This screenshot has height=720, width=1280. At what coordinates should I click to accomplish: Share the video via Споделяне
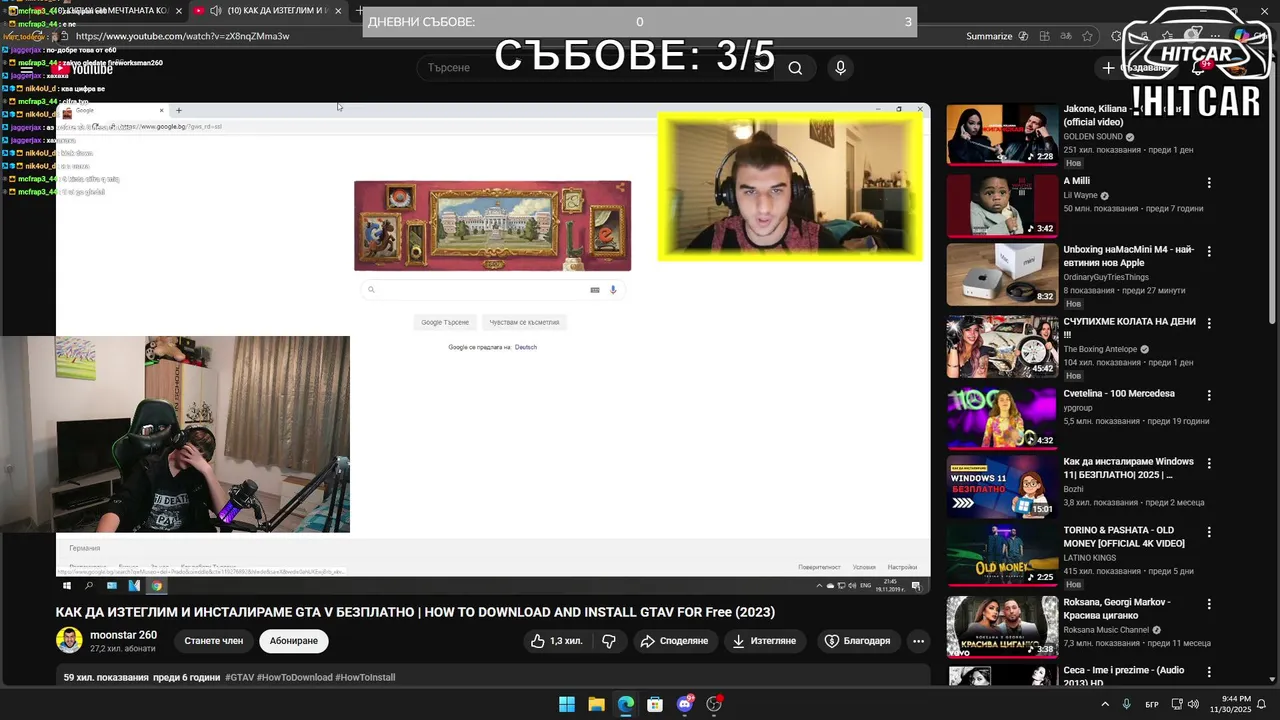click(x=674, y=641)
